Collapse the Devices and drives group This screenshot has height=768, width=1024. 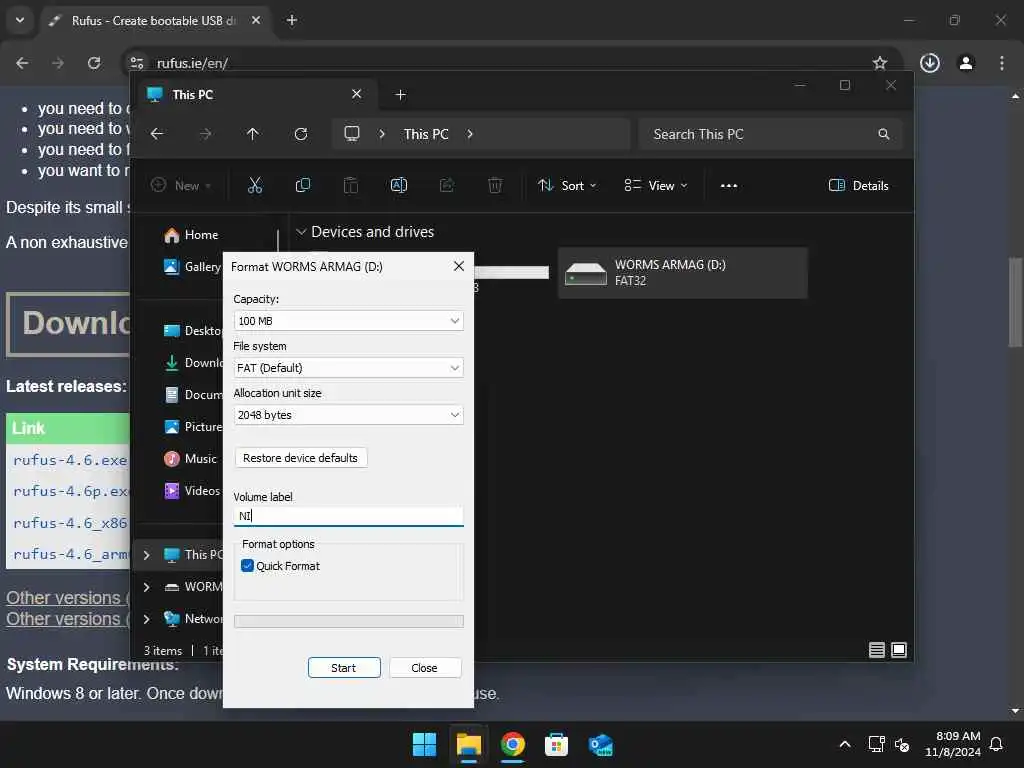(x=301, y=232)
